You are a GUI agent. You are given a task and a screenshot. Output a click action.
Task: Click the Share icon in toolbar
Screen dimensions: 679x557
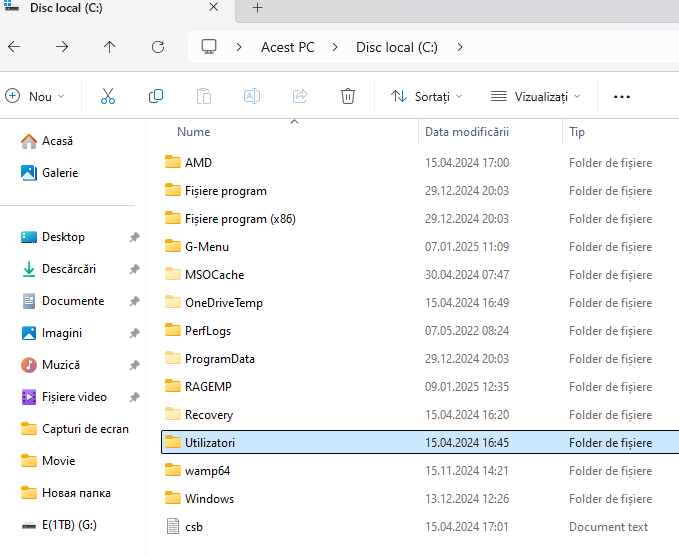coord(300,96)
